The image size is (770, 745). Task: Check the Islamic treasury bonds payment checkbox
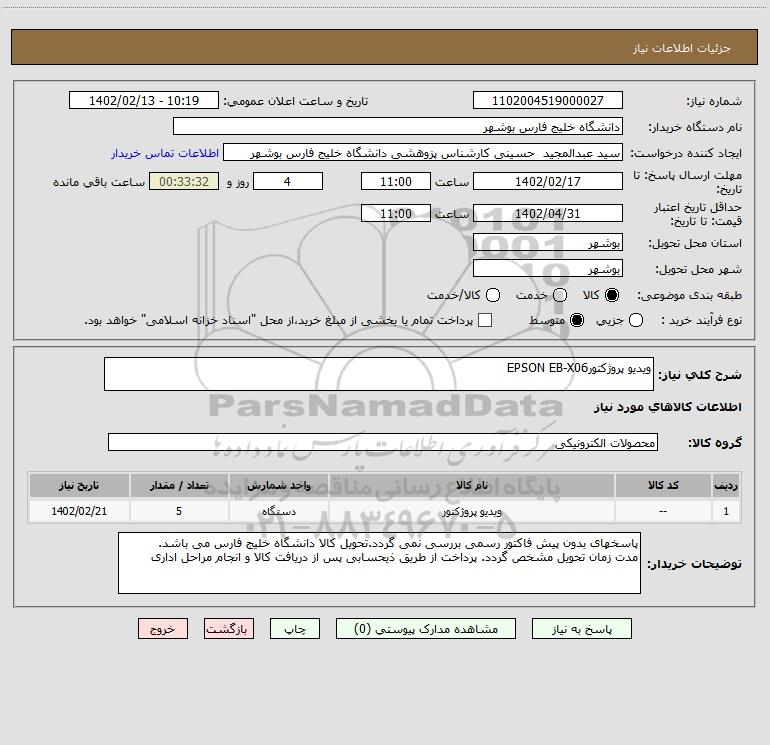coord(485,320)
